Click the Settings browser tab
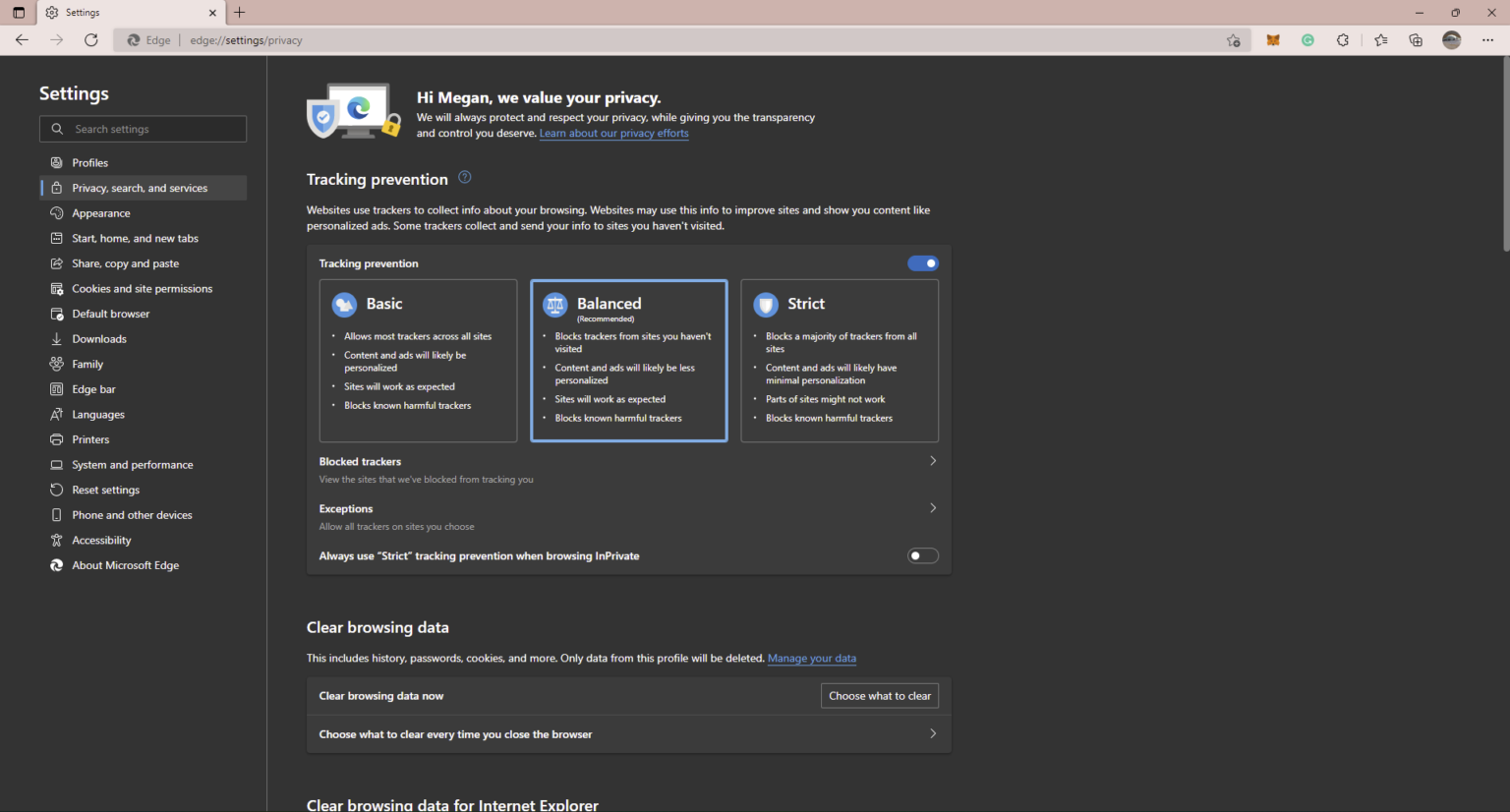The image size is (1510, 812). coord(131,13)
